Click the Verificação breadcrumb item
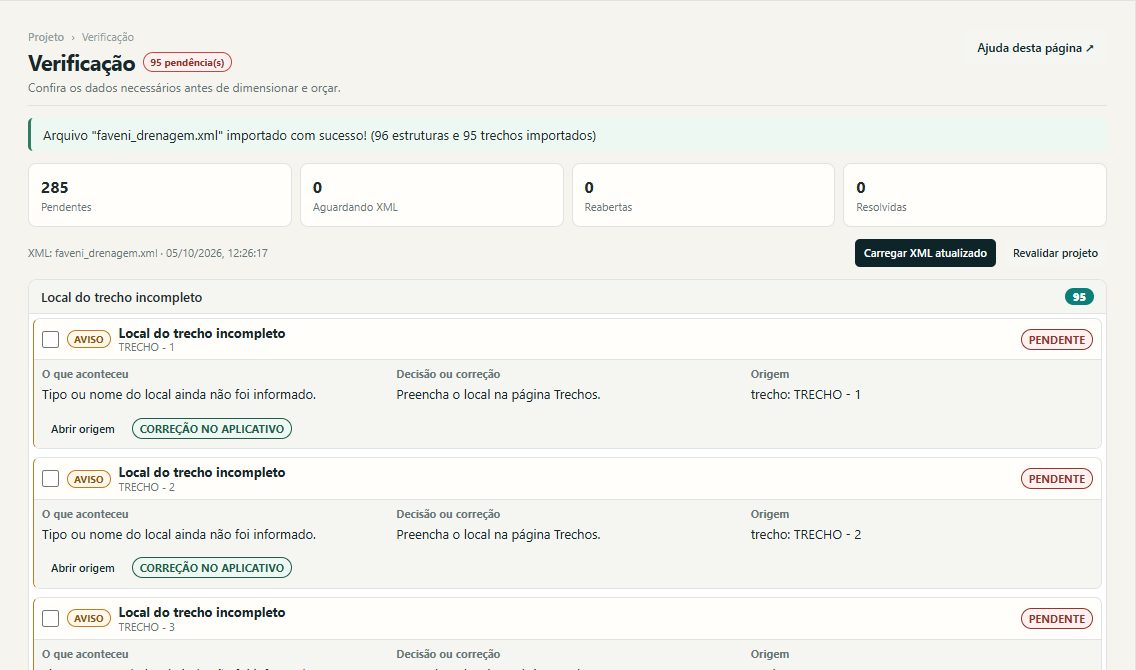This screenshot has height=670, width=1136. (107, 37)
